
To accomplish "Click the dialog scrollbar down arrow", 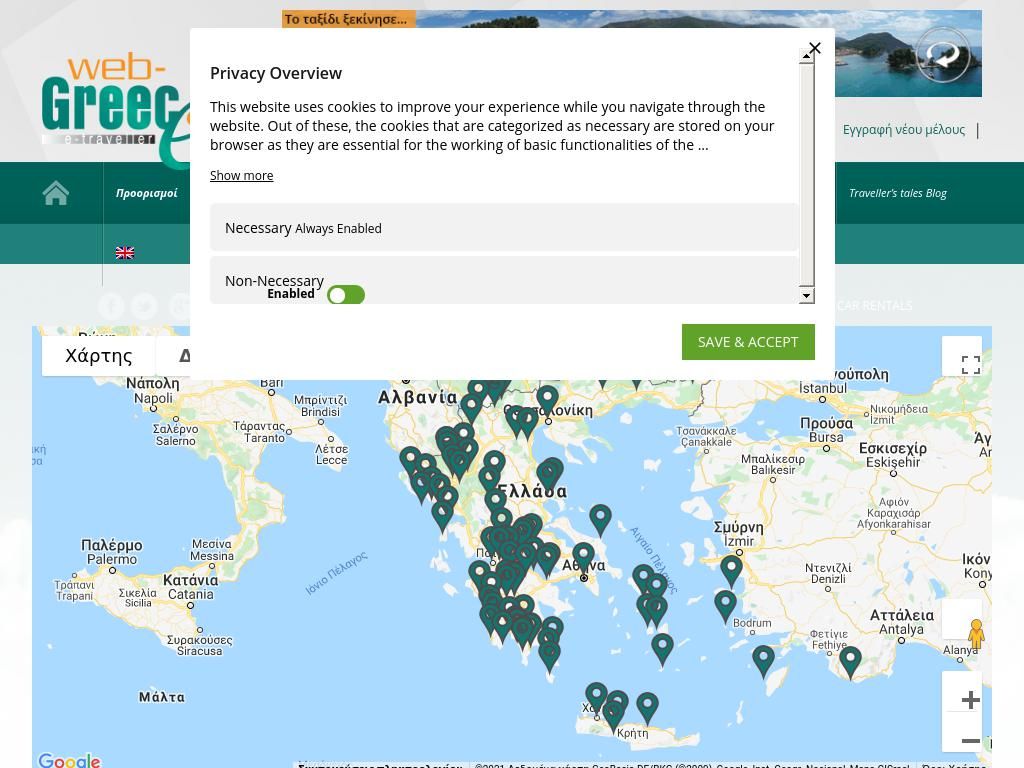I will tap(807, 296).
